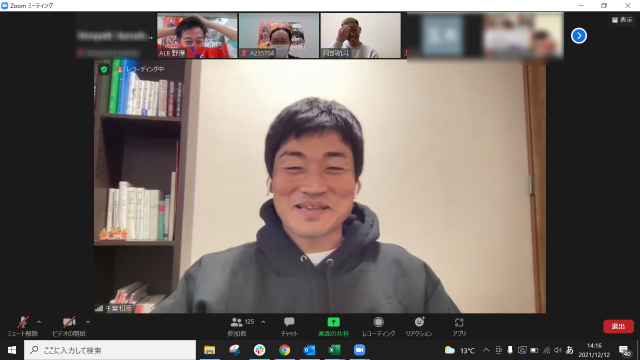Toggle the IME input mode あ indicator

(570, 350)
